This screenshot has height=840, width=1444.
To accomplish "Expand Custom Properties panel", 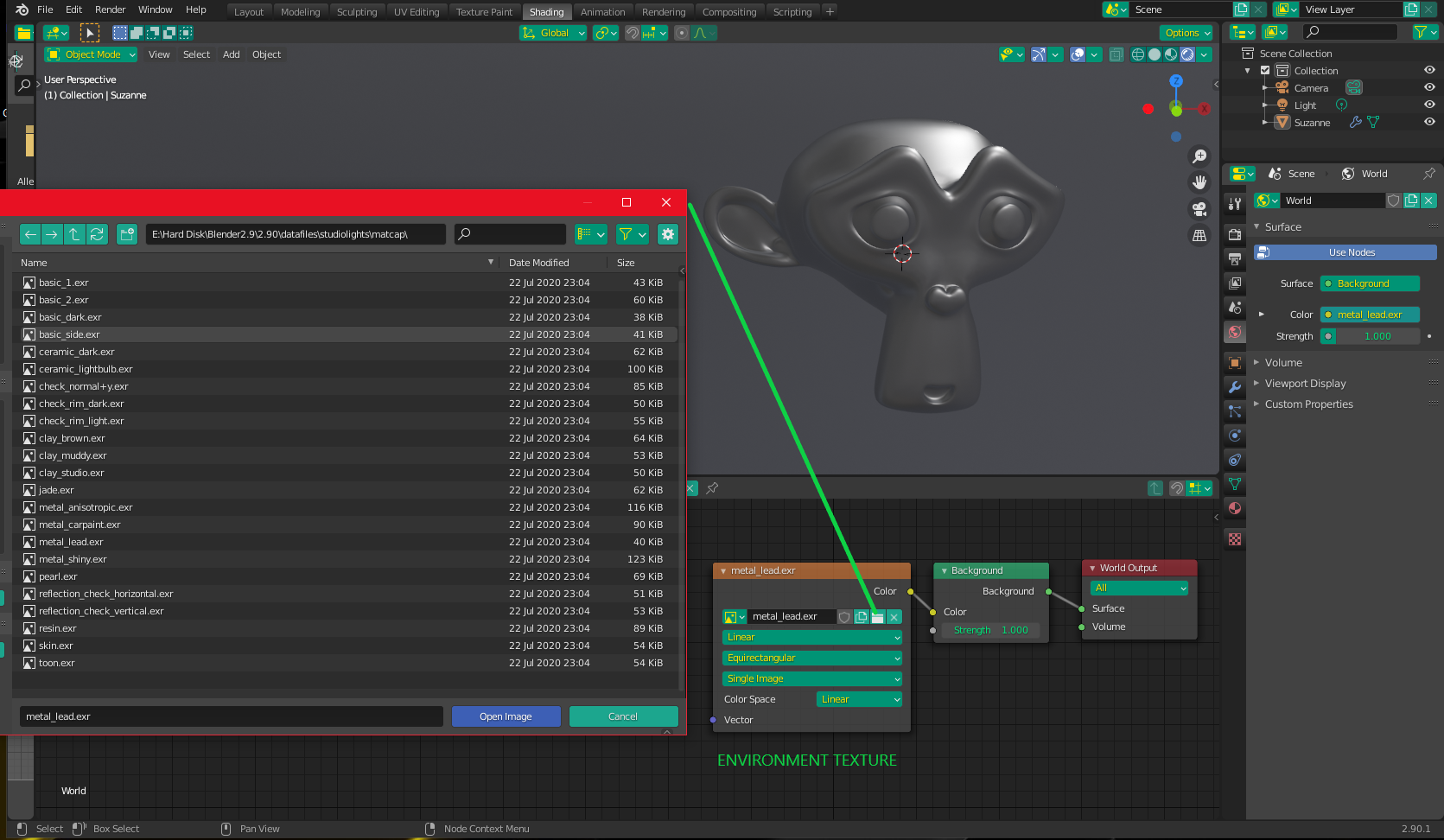I will click(1308, 404).
